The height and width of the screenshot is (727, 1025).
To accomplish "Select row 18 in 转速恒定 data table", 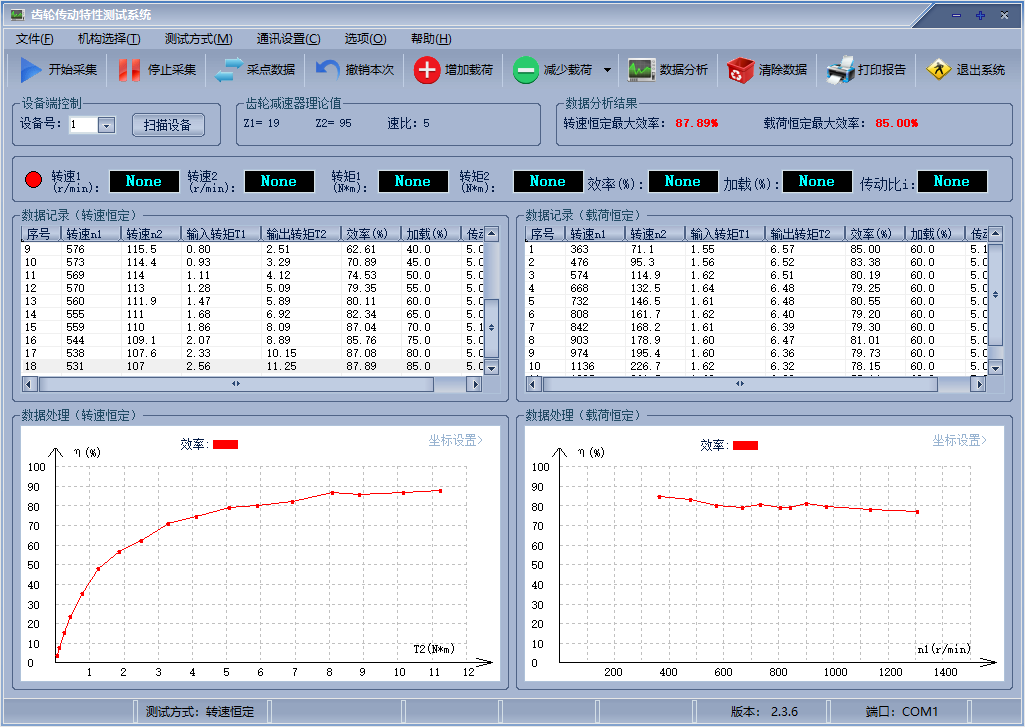I will pos(250,367).
